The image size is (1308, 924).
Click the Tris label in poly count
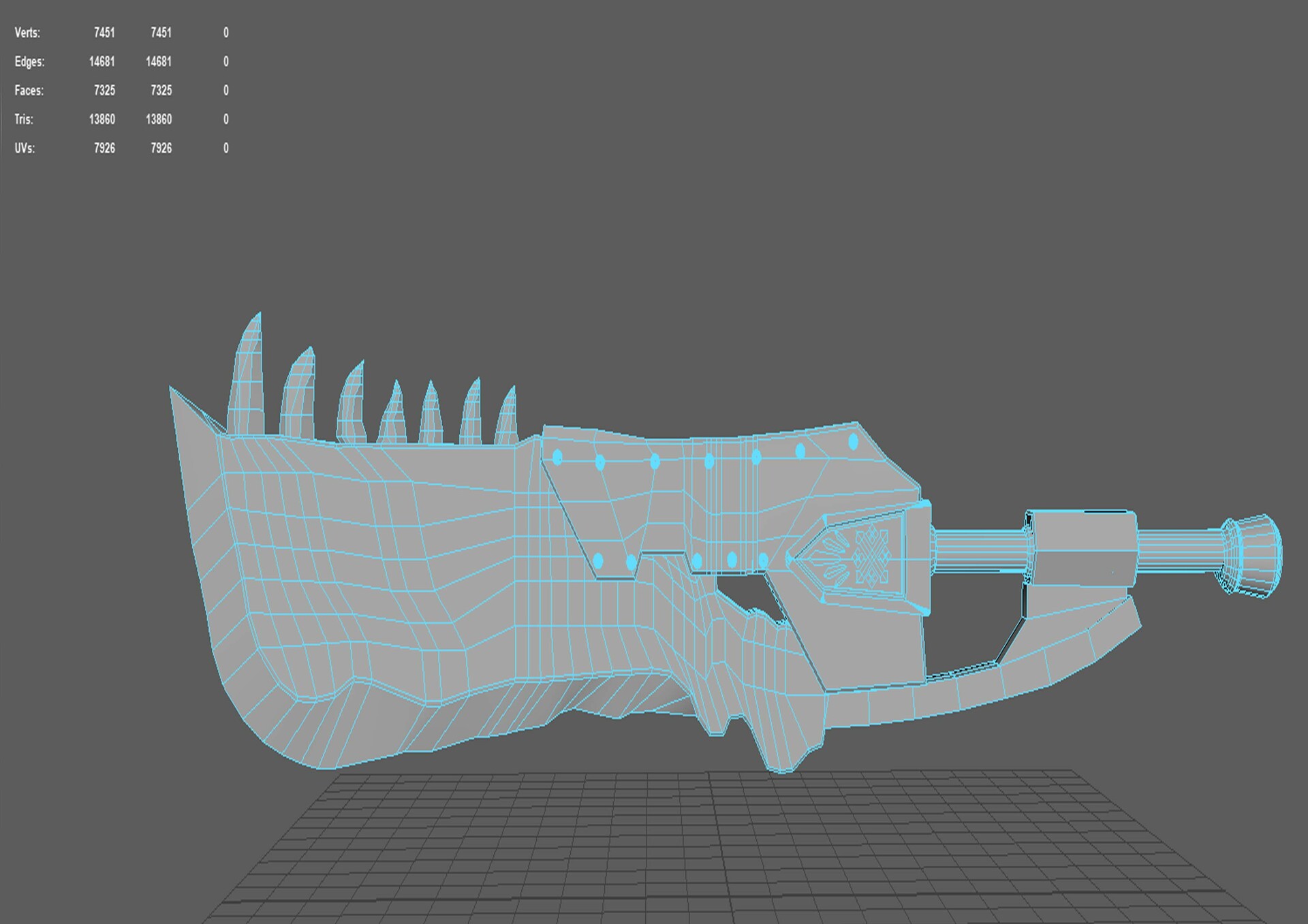click(23, 120)
